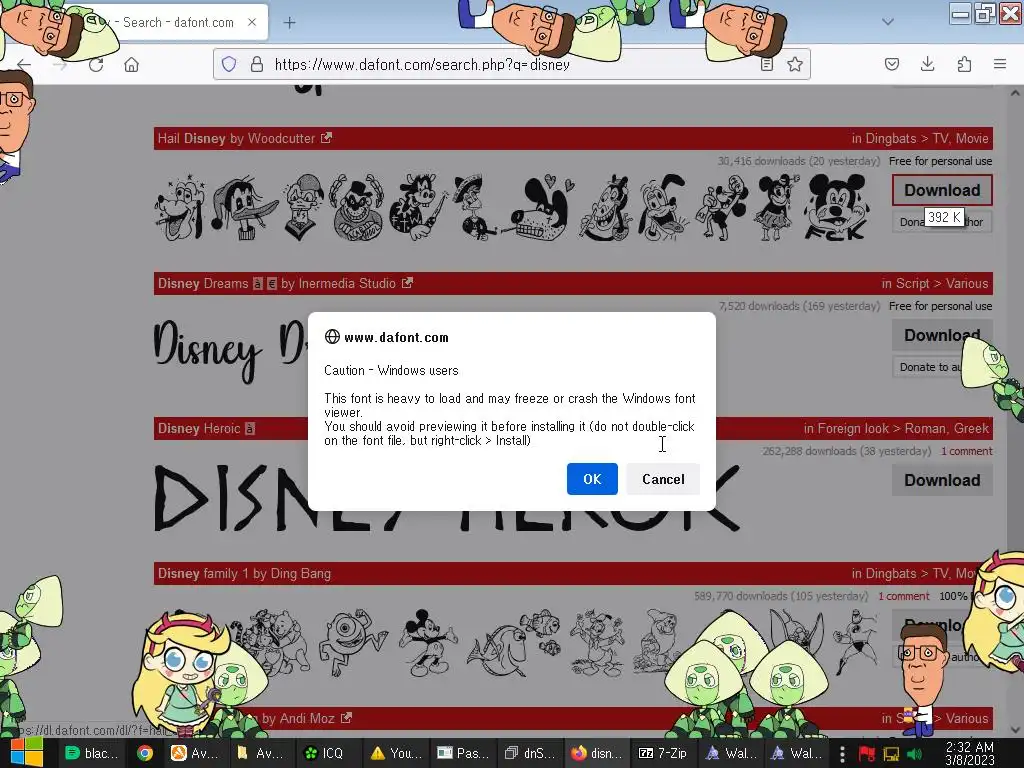The height and width of the screenshot is (768, 1024).
Task: Show hidden tray icons overflow
Action: 842,754
